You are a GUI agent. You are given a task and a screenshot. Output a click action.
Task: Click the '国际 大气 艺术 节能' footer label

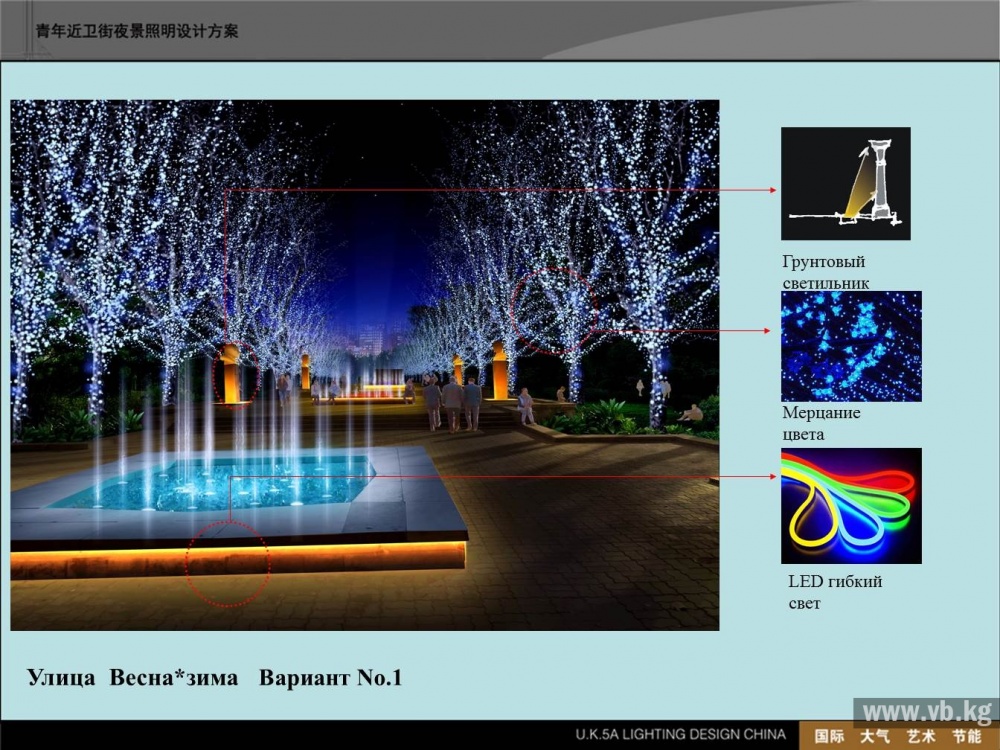898,736
